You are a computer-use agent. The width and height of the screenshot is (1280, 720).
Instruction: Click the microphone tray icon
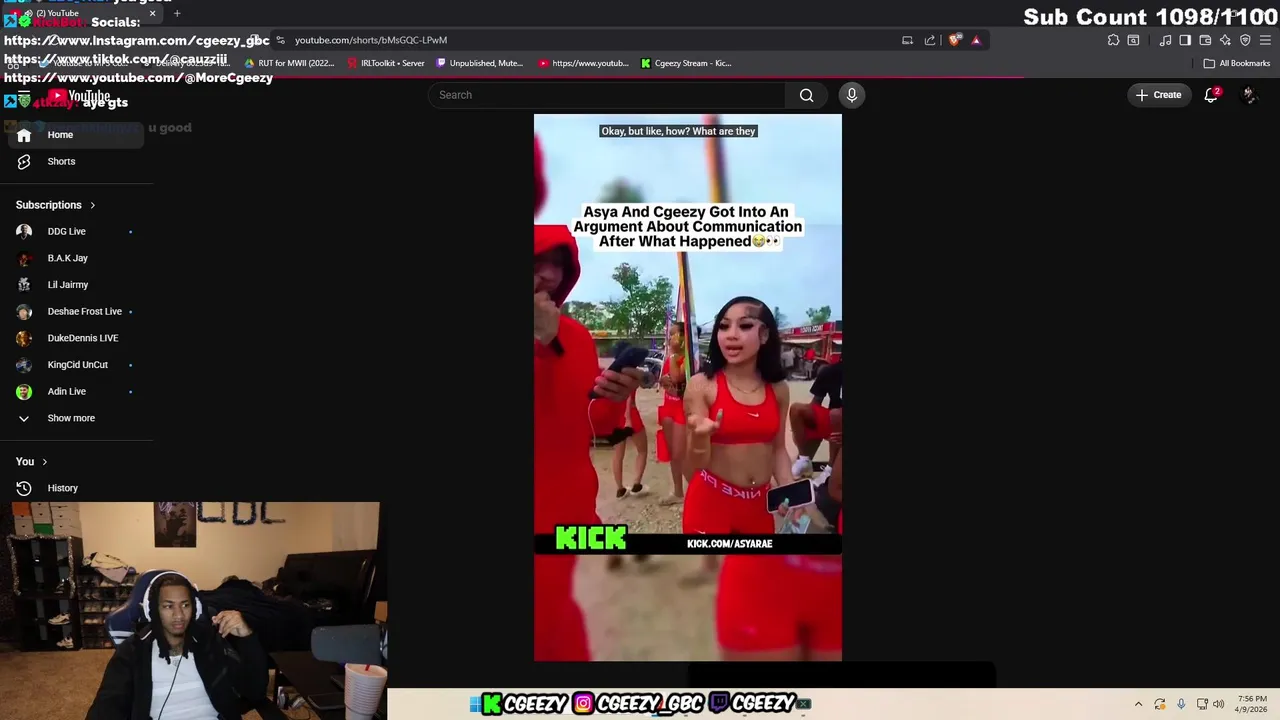pos(1181,704)
